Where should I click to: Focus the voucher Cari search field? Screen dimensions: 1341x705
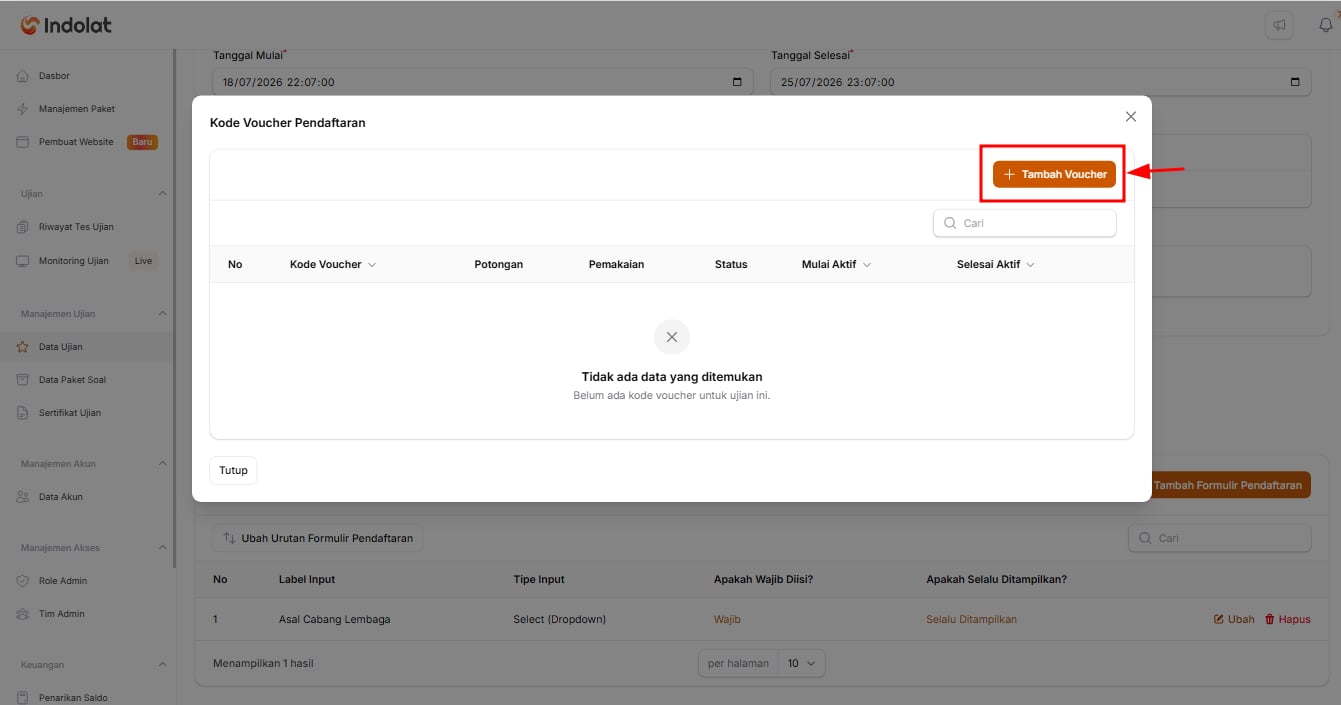click(x=1025, y=223)
